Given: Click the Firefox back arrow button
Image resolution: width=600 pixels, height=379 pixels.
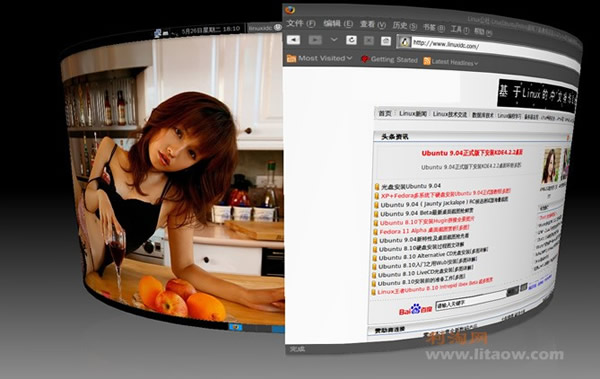Looking at the screenshot, I should 293,39.
